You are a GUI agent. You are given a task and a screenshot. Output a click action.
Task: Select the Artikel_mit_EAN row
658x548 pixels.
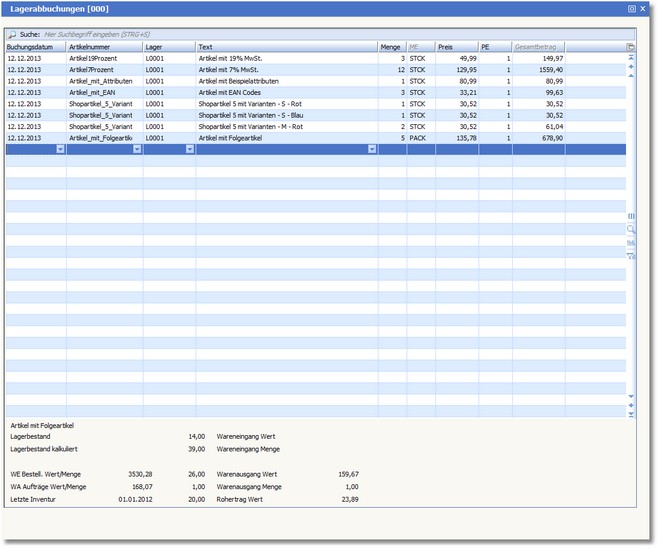(x=90, y=92)
